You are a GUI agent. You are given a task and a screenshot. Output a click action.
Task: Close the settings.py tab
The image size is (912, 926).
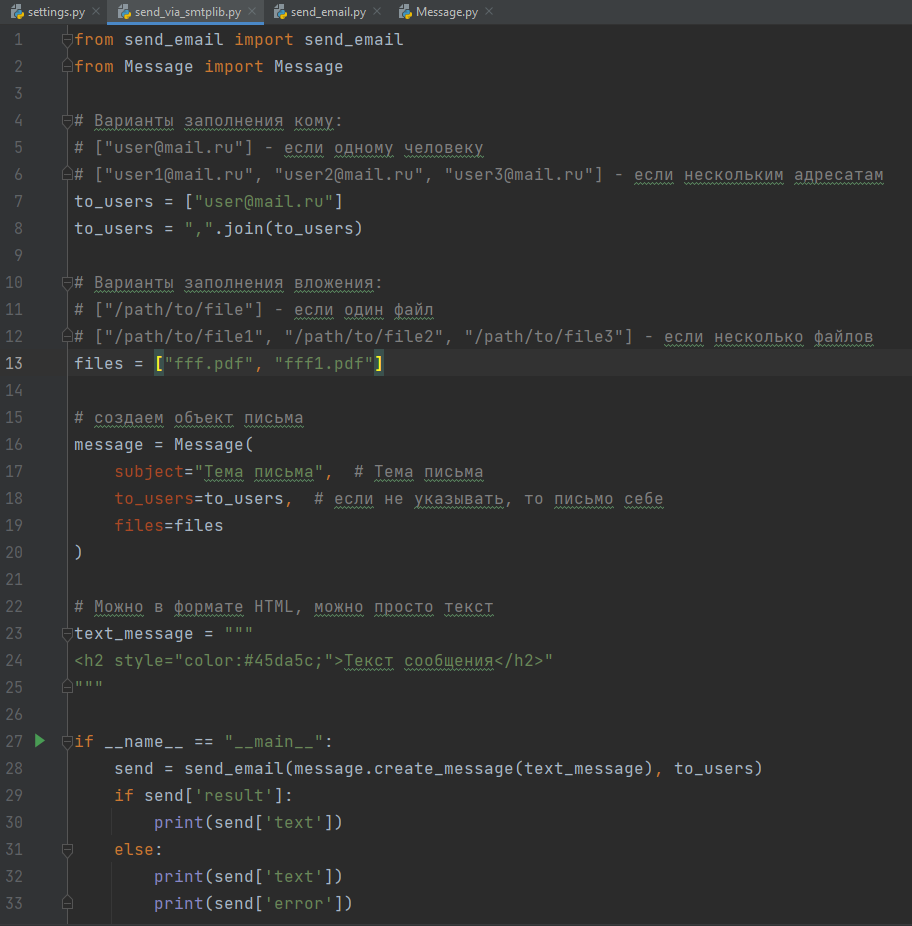pyautogui.click(x=96, y=11)
